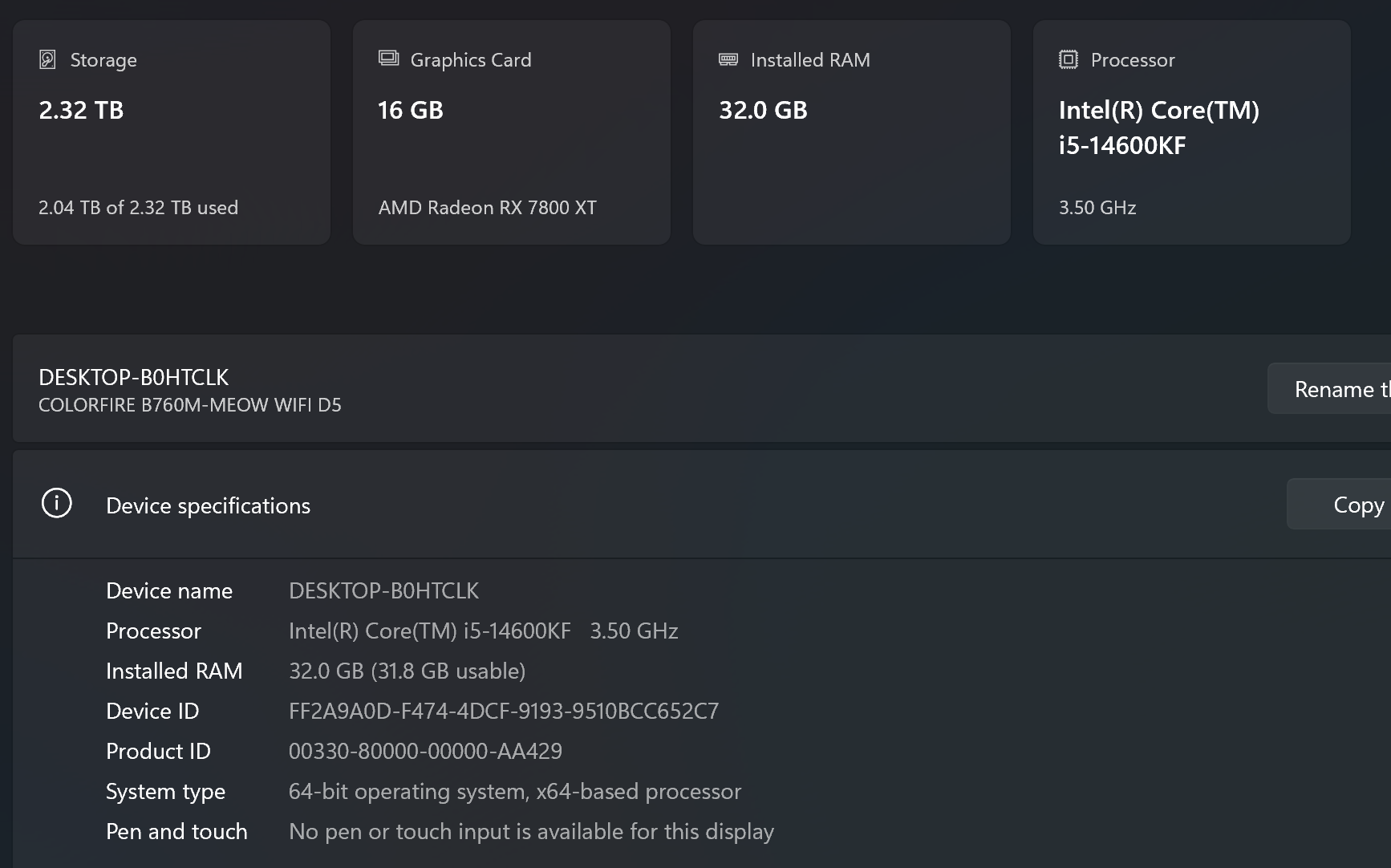Click the 32.0 GB value in RAM card
Viewport: 1391px width, 868px height.
pos(763,110)
